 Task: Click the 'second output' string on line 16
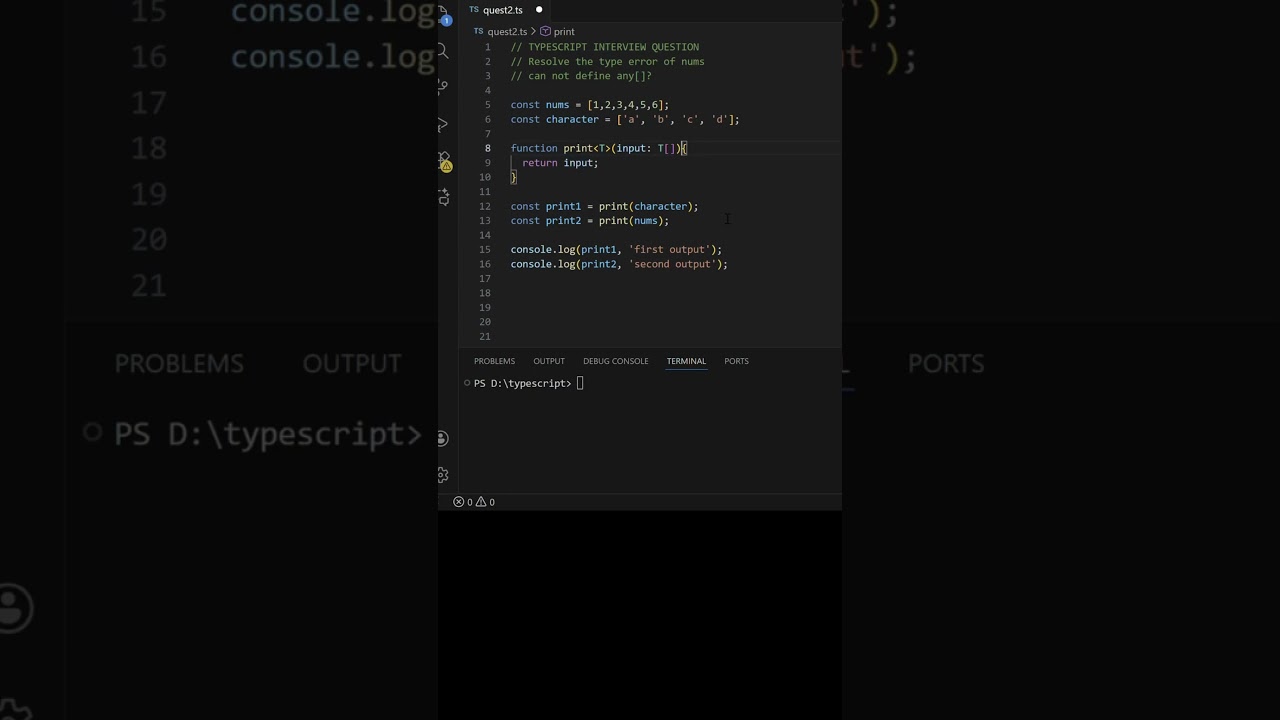tap(672, 264)
